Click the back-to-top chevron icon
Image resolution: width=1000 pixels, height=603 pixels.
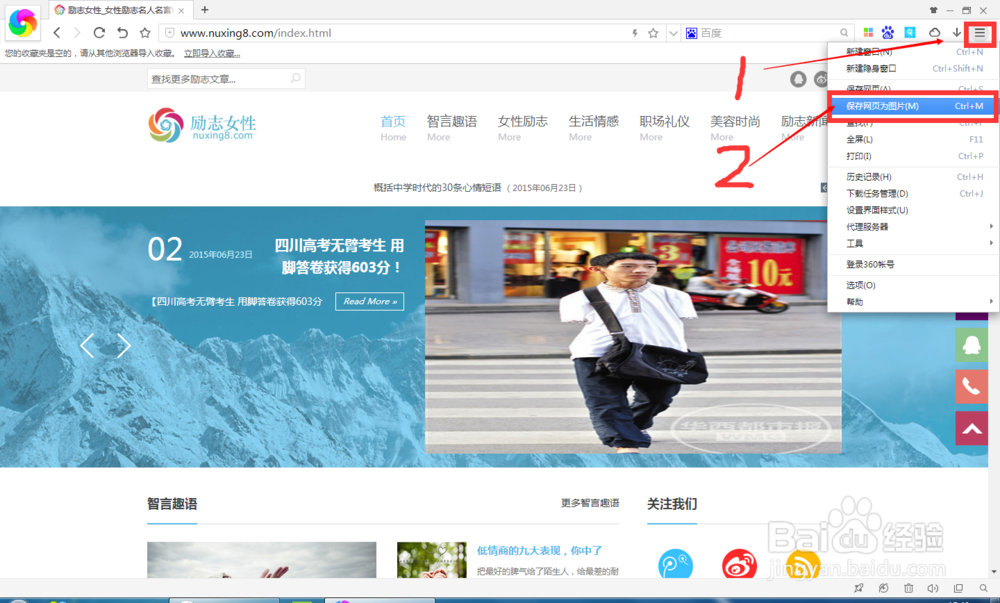pyautogui.click(x=971, y=427)
